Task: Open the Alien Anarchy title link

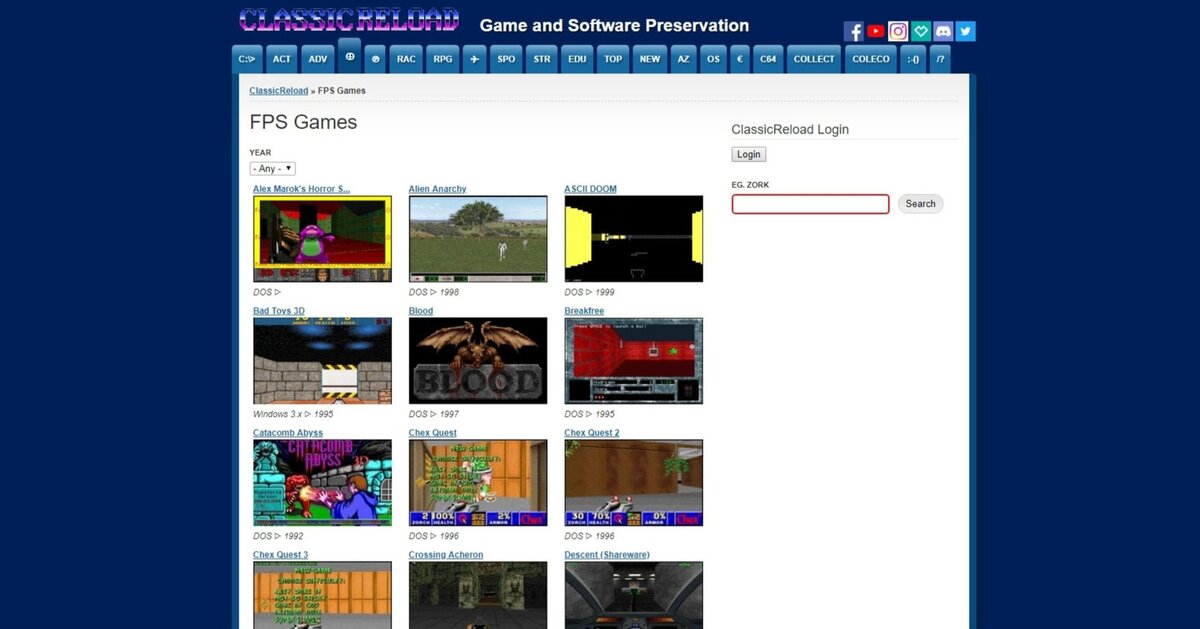Action: point(437,189)
